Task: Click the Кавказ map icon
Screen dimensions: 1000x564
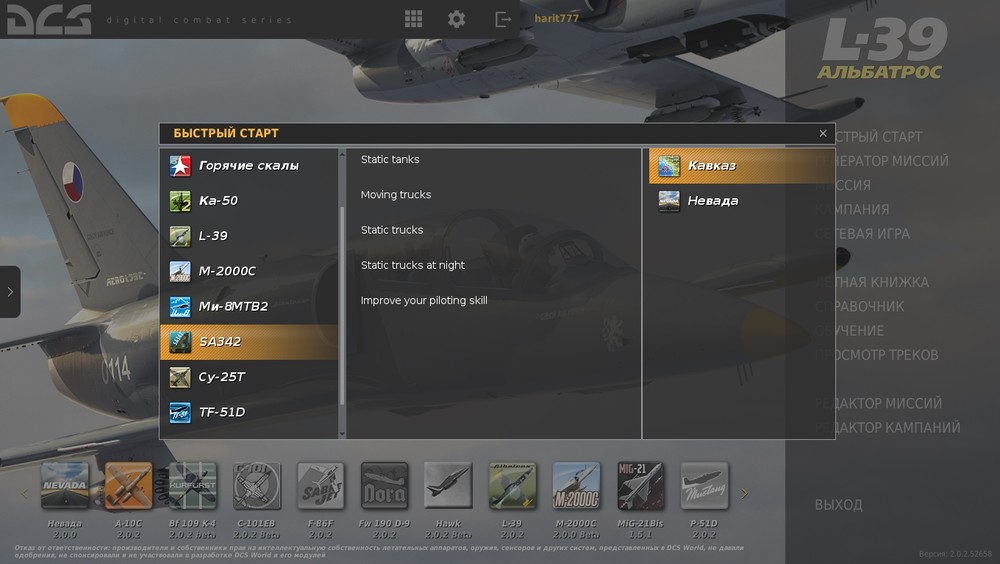Action: tap(669, 166)
